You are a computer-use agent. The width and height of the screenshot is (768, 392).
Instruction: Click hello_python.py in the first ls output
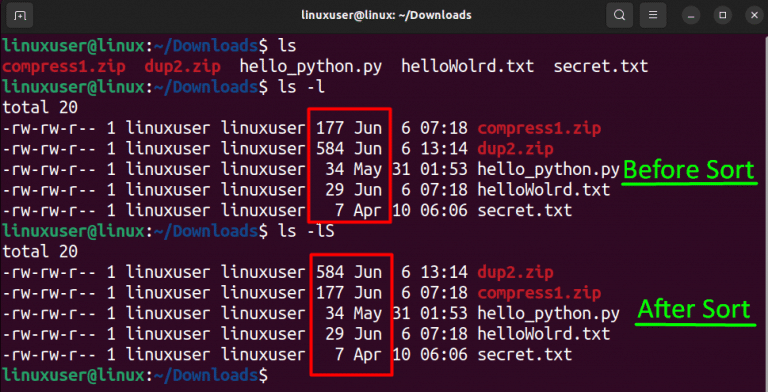point(311,67)
